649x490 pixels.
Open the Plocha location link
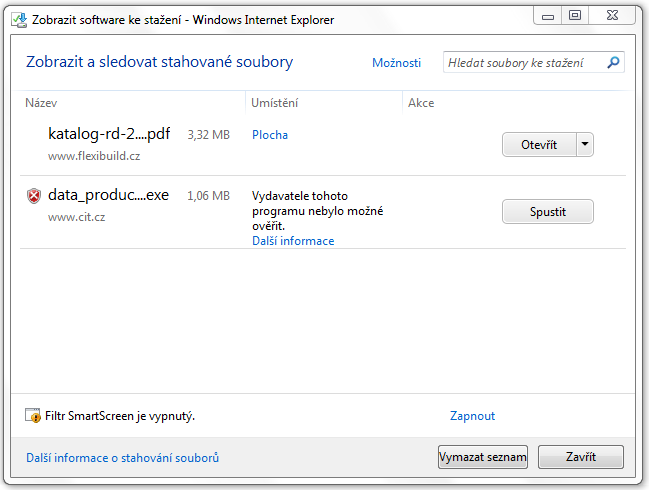[x=270, y=135]
